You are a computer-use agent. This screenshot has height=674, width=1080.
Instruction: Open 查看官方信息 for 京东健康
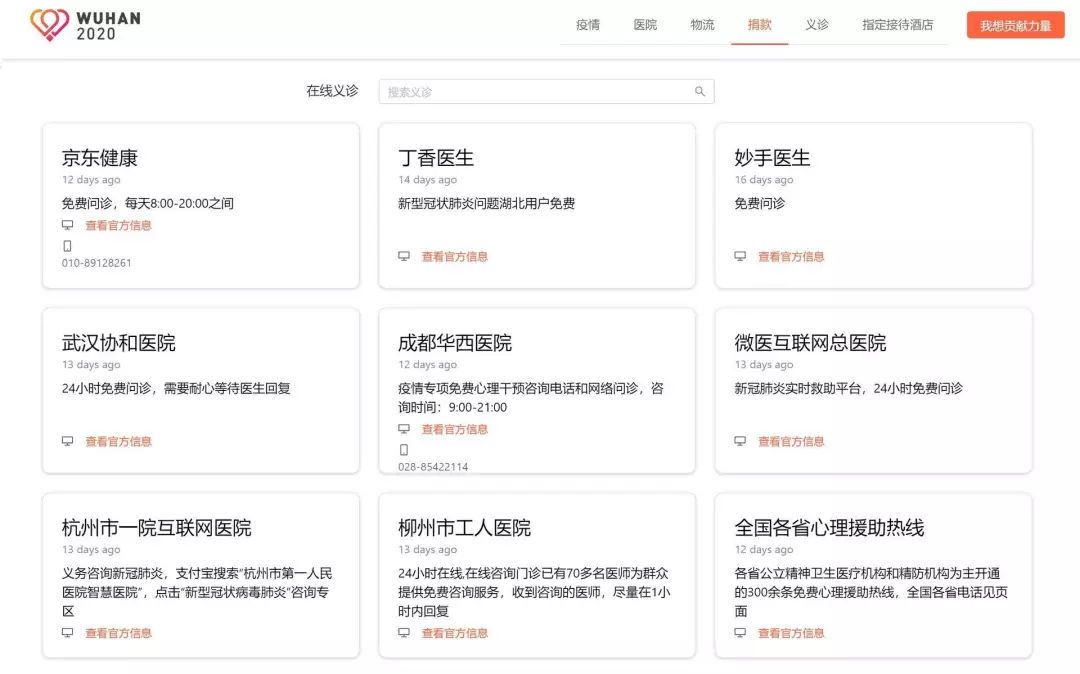coord(119,225)
